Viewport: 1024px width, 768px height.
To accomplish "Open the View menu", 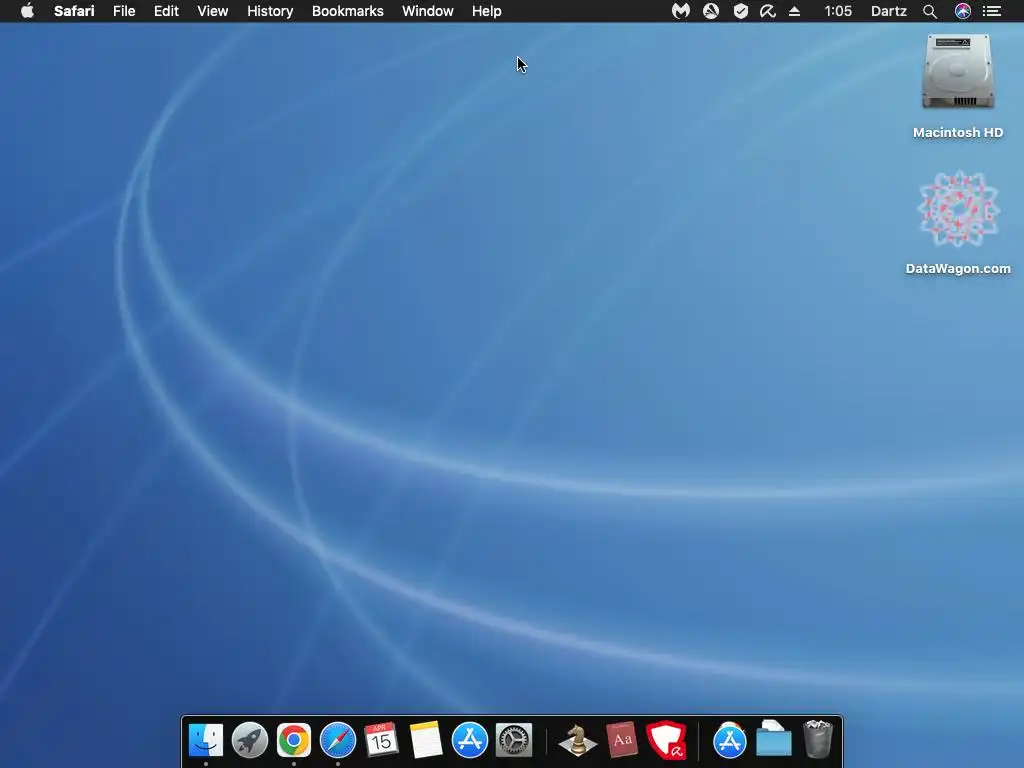I will 213,11.
